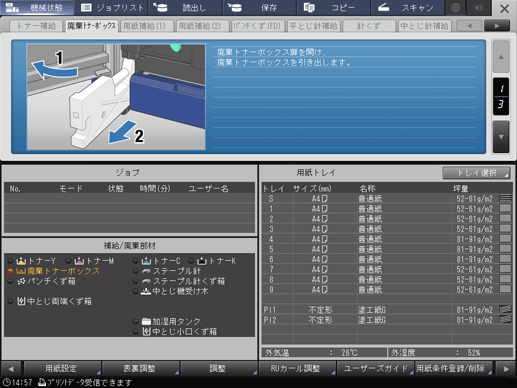Select the 用紙補給(1) guidance tab
This screenshot has height=388, width=517.
coord(147,26)
